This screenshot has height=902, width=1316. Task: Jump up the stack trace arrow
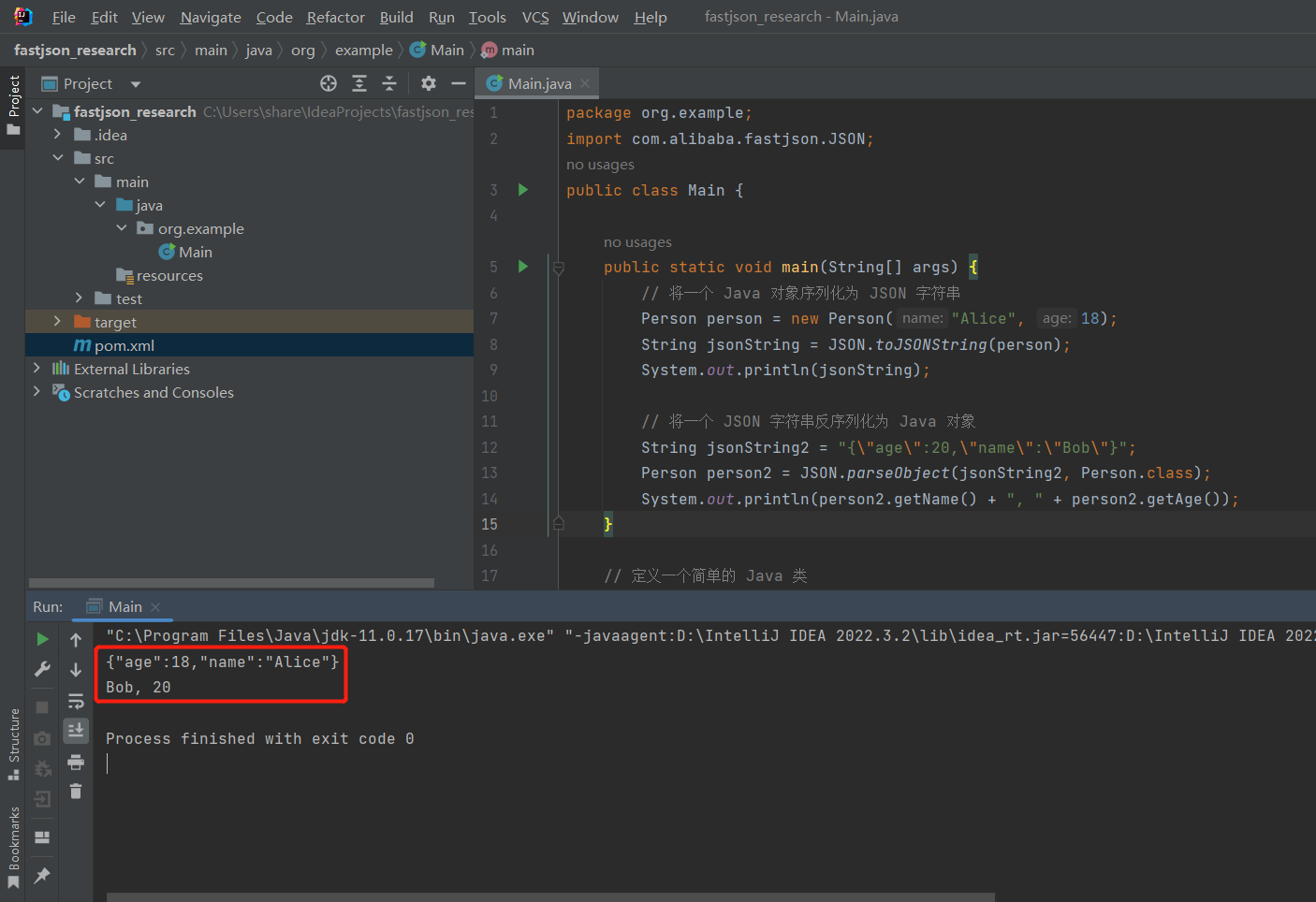(x=76, y=640)
